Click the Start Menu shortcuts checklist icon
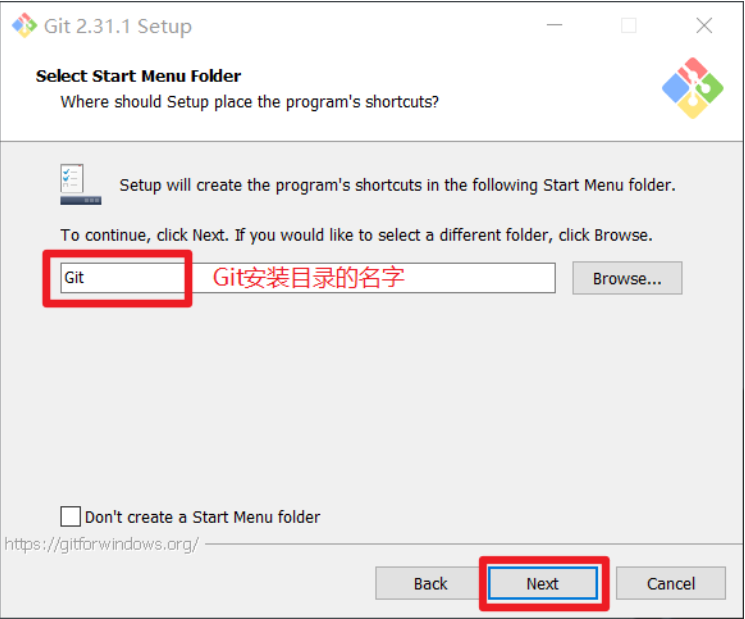745x619 pixels. tap(80, 184)
